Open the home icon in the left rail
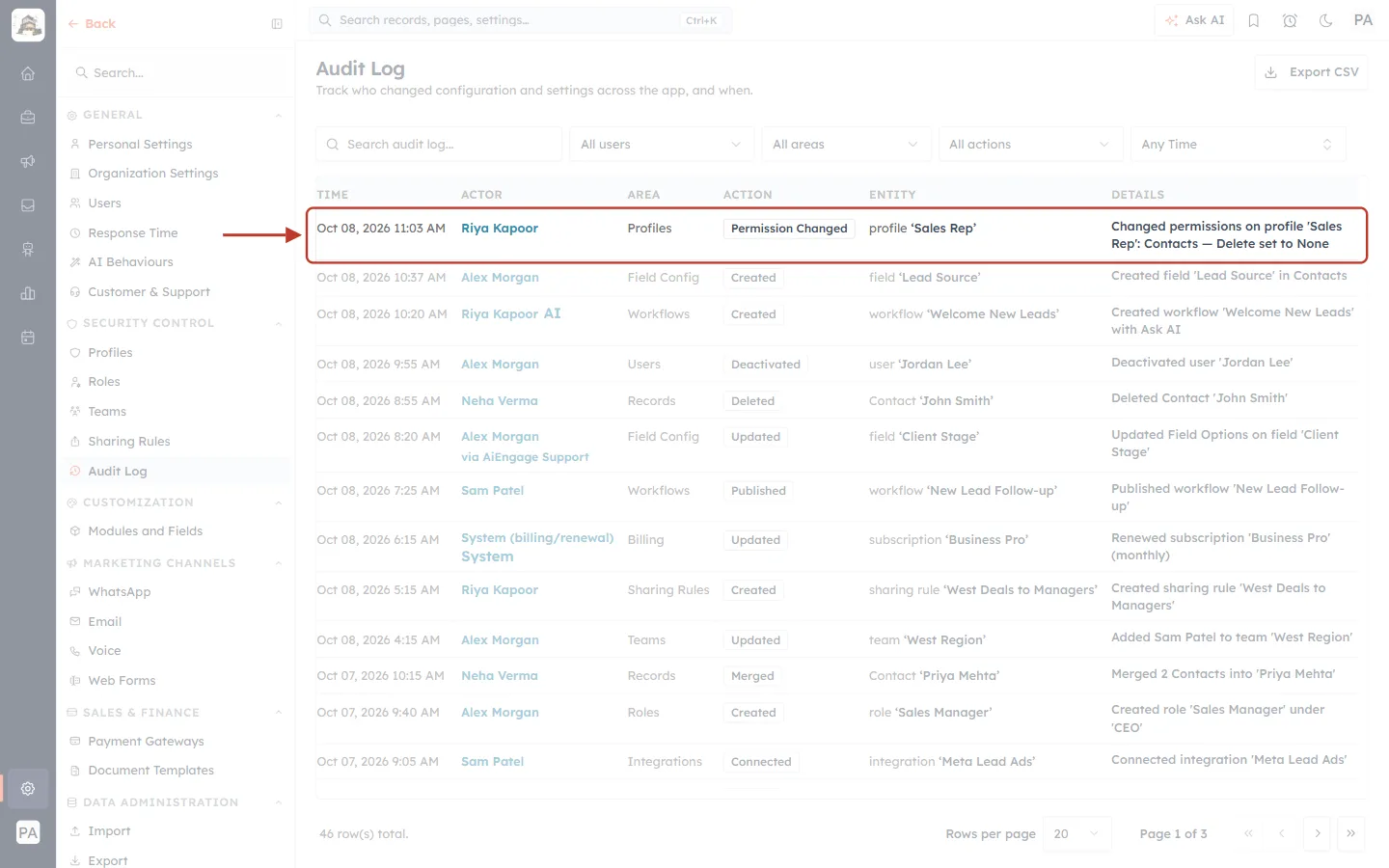 (x=28, y=73)
